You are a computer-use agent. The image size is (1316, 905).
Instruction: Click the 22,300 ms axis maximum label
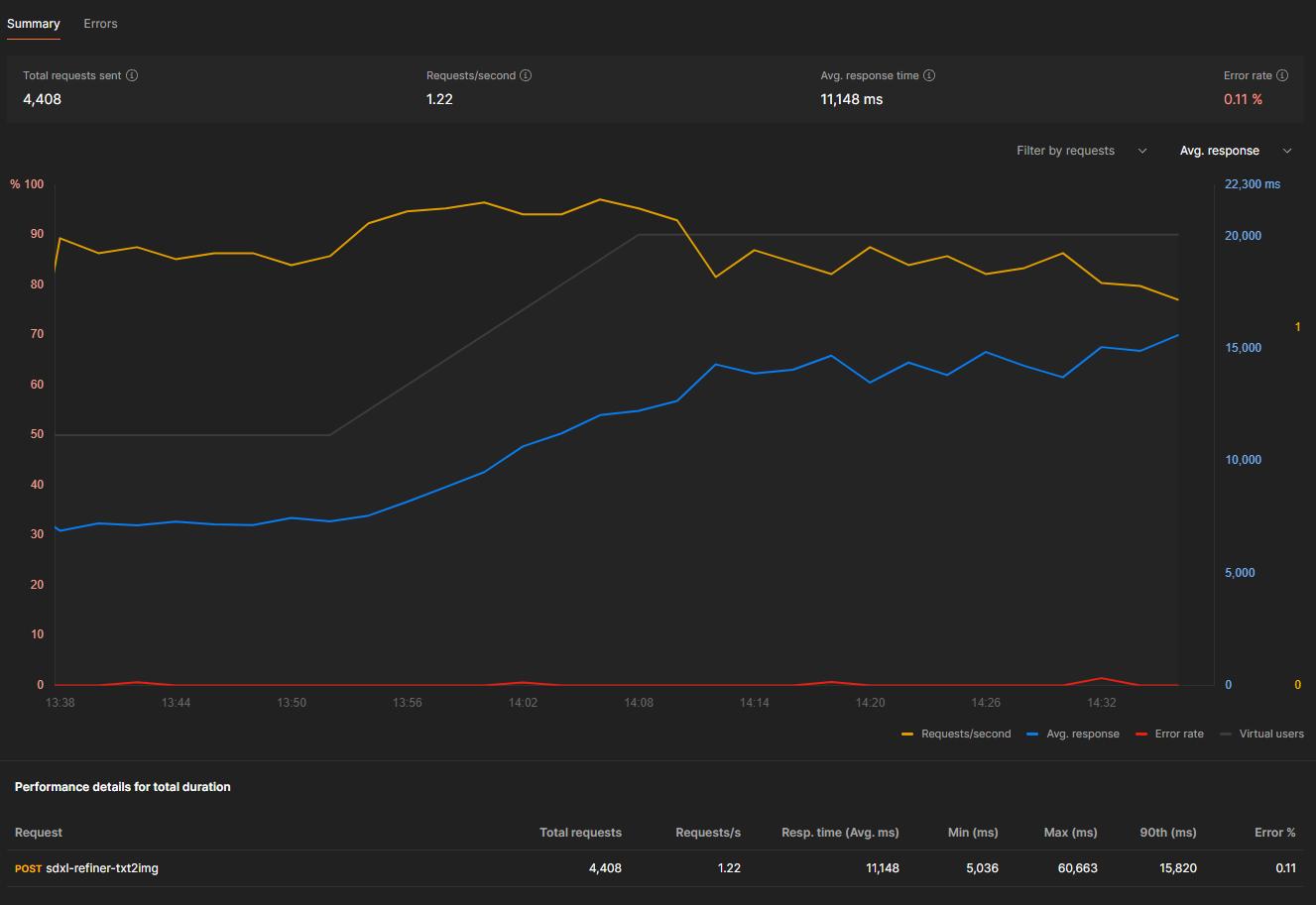tap(1253, 184)
